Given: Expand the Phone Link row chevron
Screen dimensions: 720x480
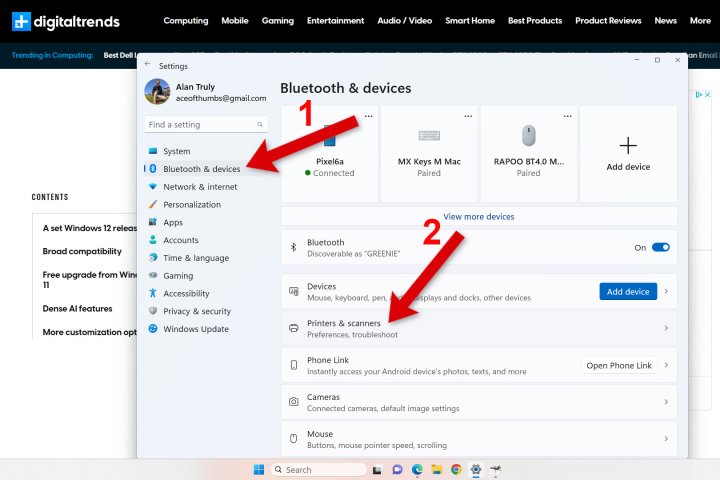Looking at the screenshot, I should tap(666, 365).
